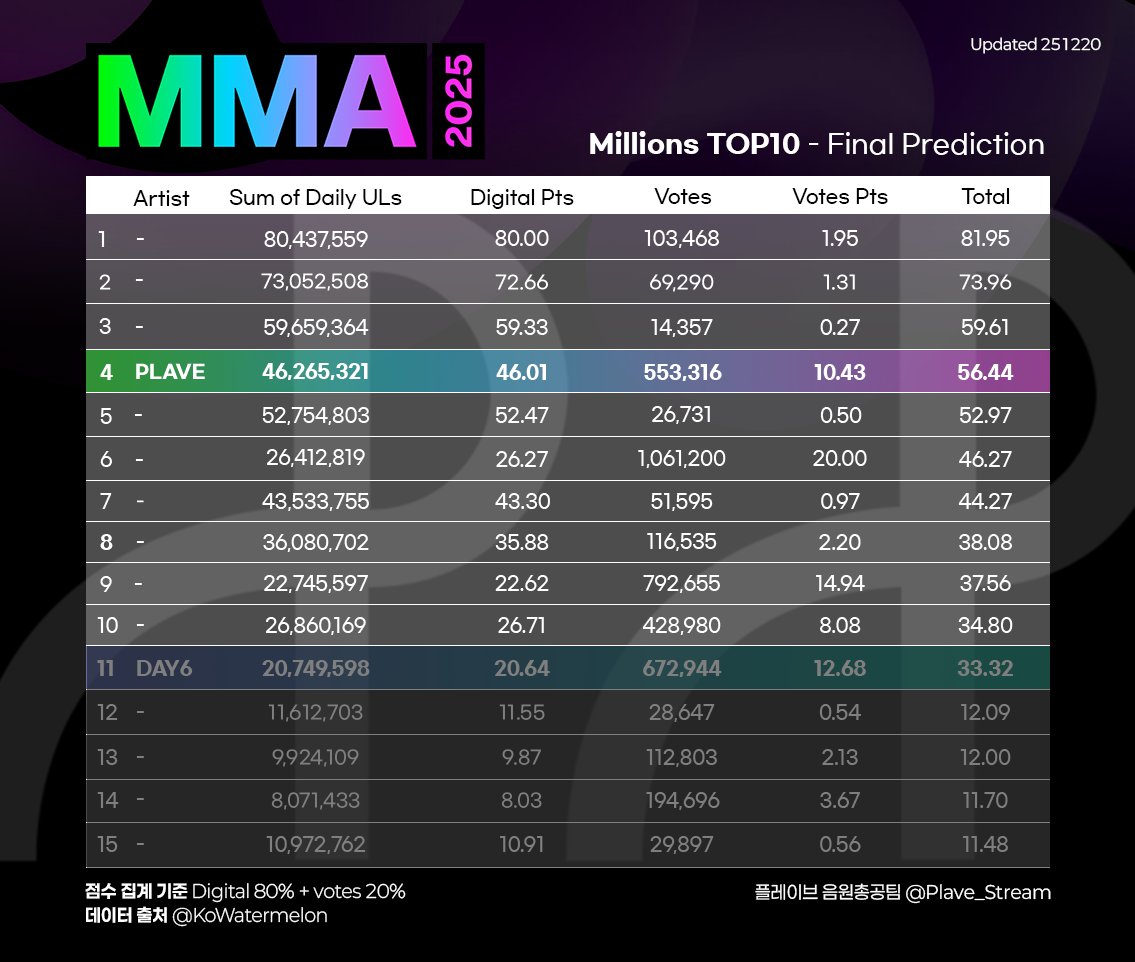Click votes value 792,655

(682, 583)
